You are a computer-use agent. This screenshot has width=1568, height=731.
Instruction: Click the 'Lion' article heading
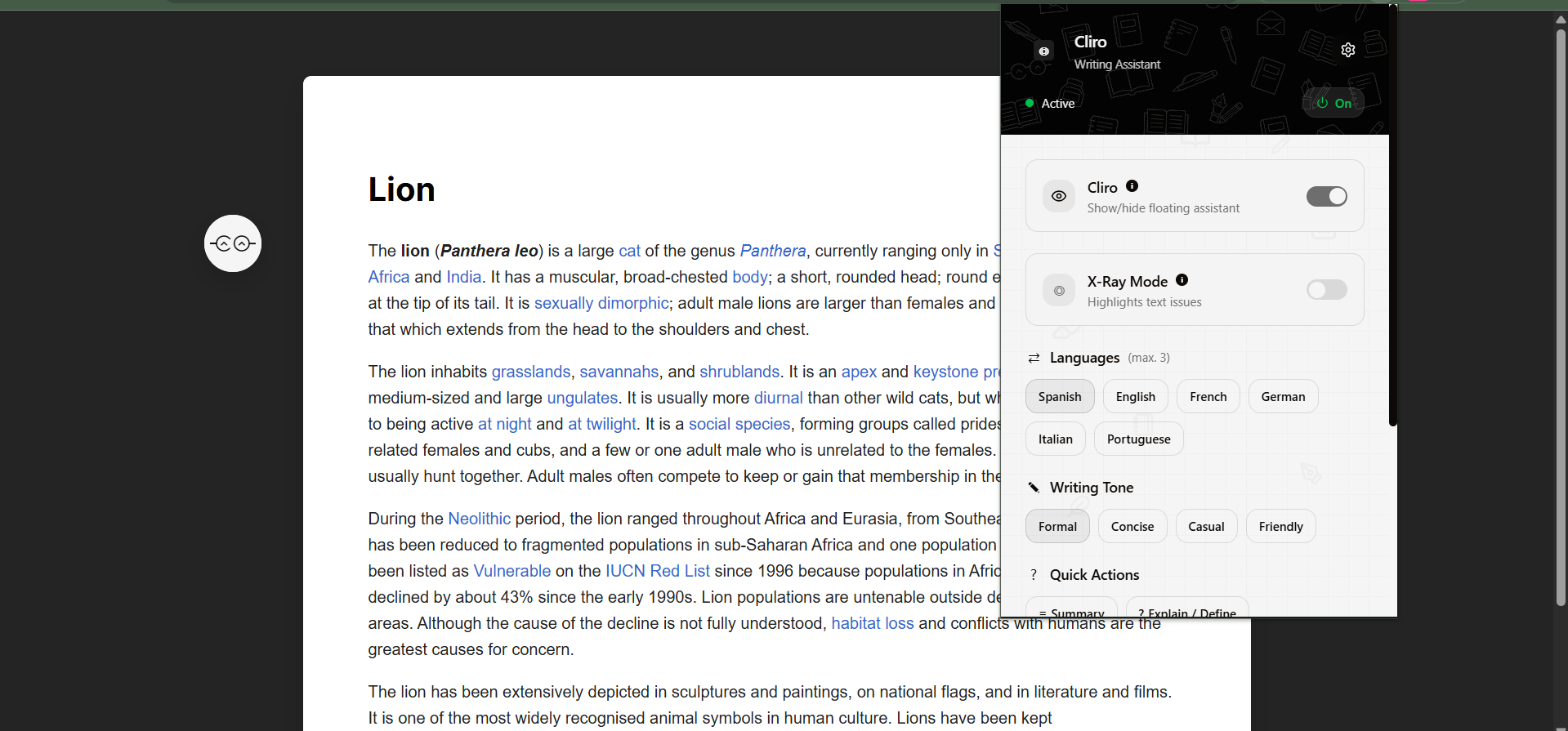(x=402, y=189)
